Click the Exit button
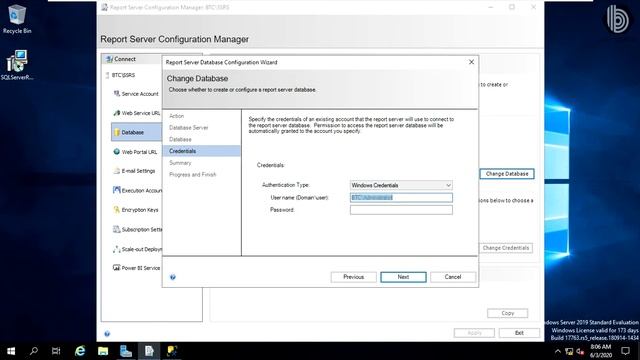The image size is (640, 360). point(519,333)
